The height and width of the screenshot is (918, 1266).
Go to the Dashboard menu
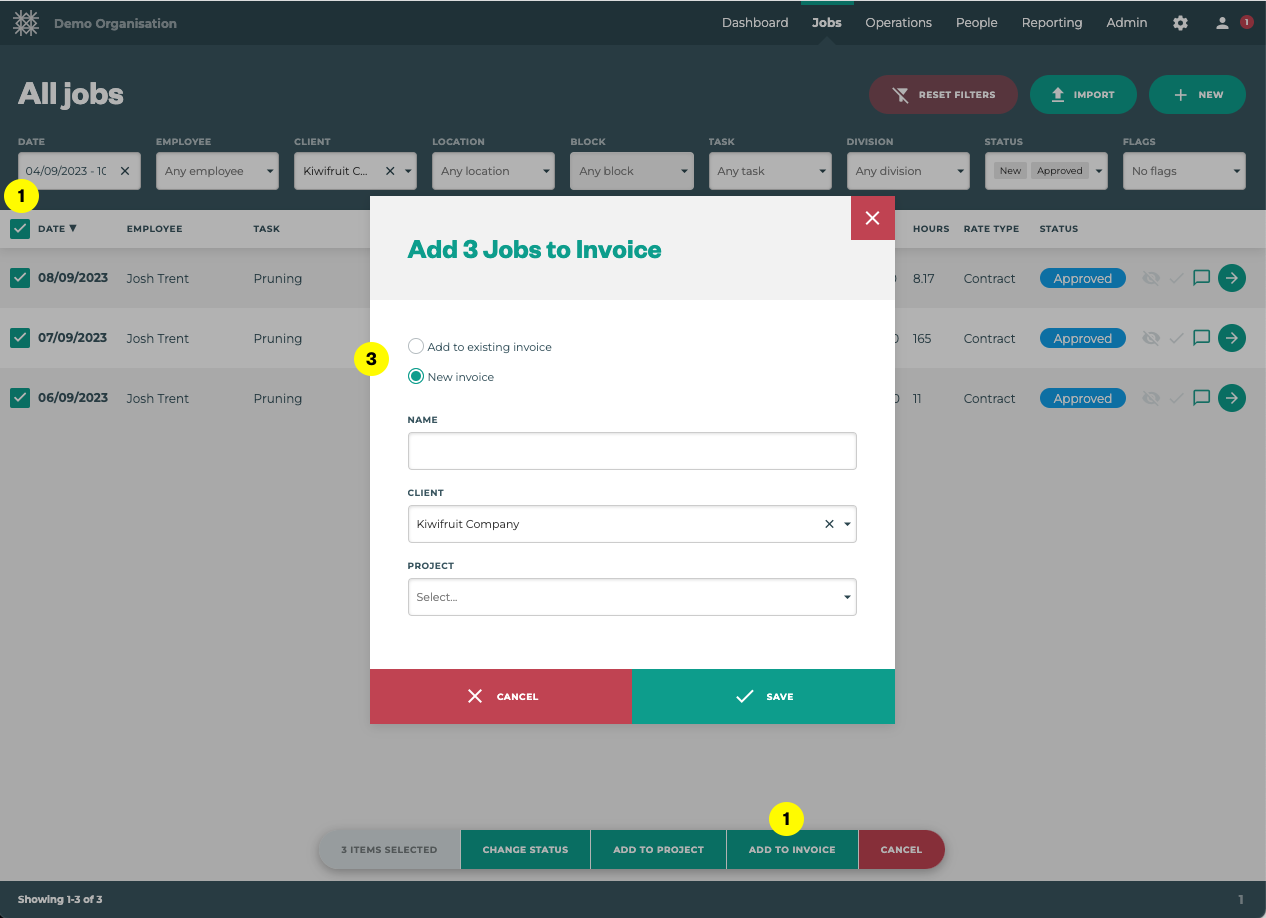755,23
